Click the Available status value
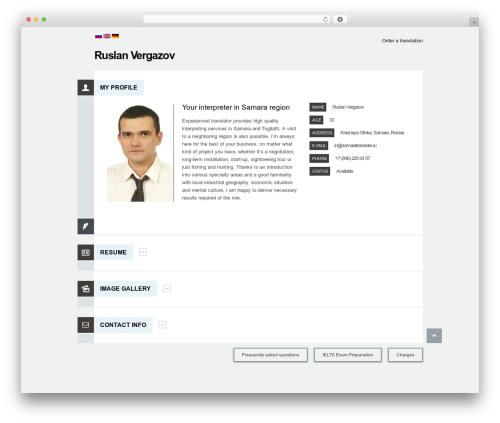The height and width of the screenshot is (423, 500). [345, 171]
